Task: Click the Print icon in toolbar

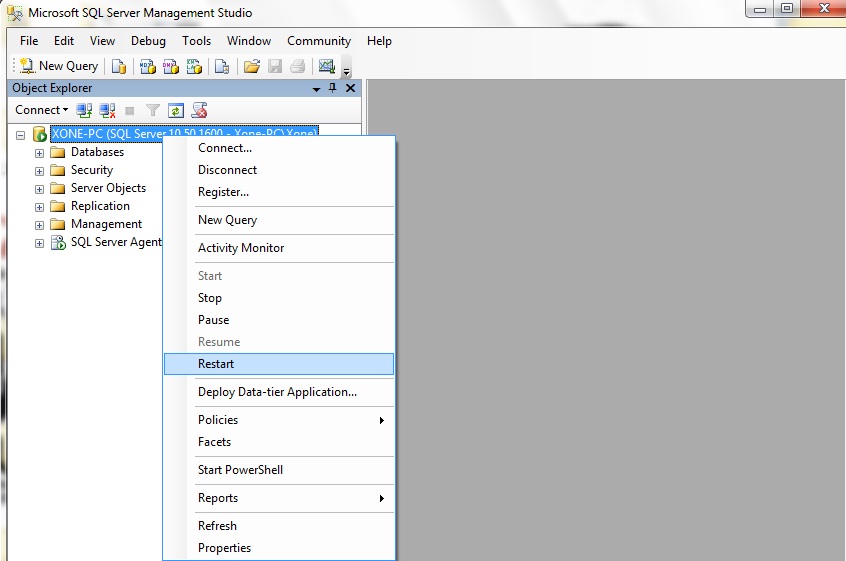Action: coord(298,66)
